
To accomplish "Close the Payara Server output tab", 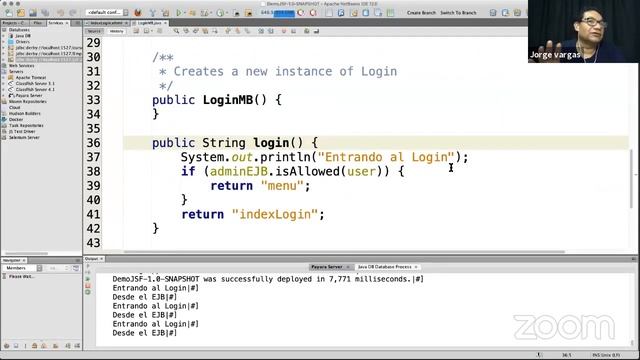I will click(x=348, y=267).
